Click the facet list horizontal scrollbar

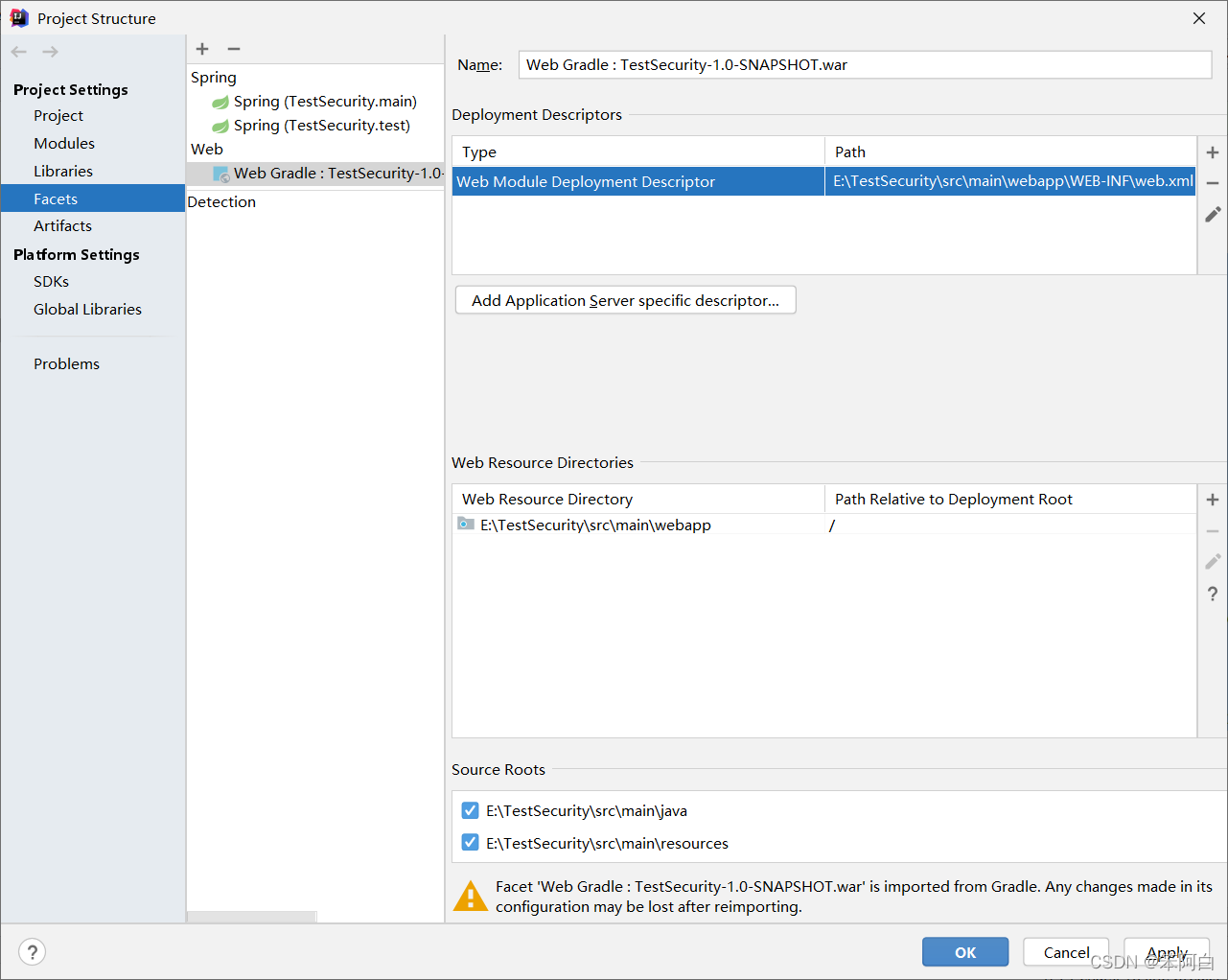point(251,918)
